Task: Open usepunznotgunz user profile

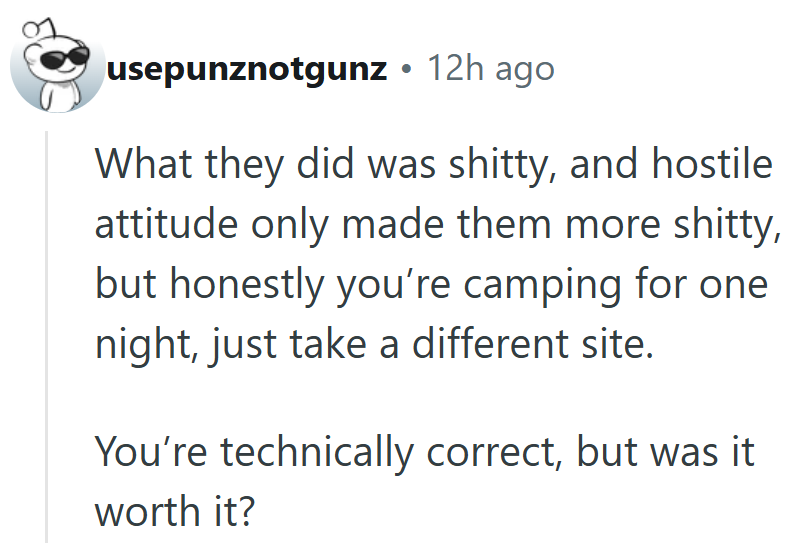Action: [x=247, y=70]
